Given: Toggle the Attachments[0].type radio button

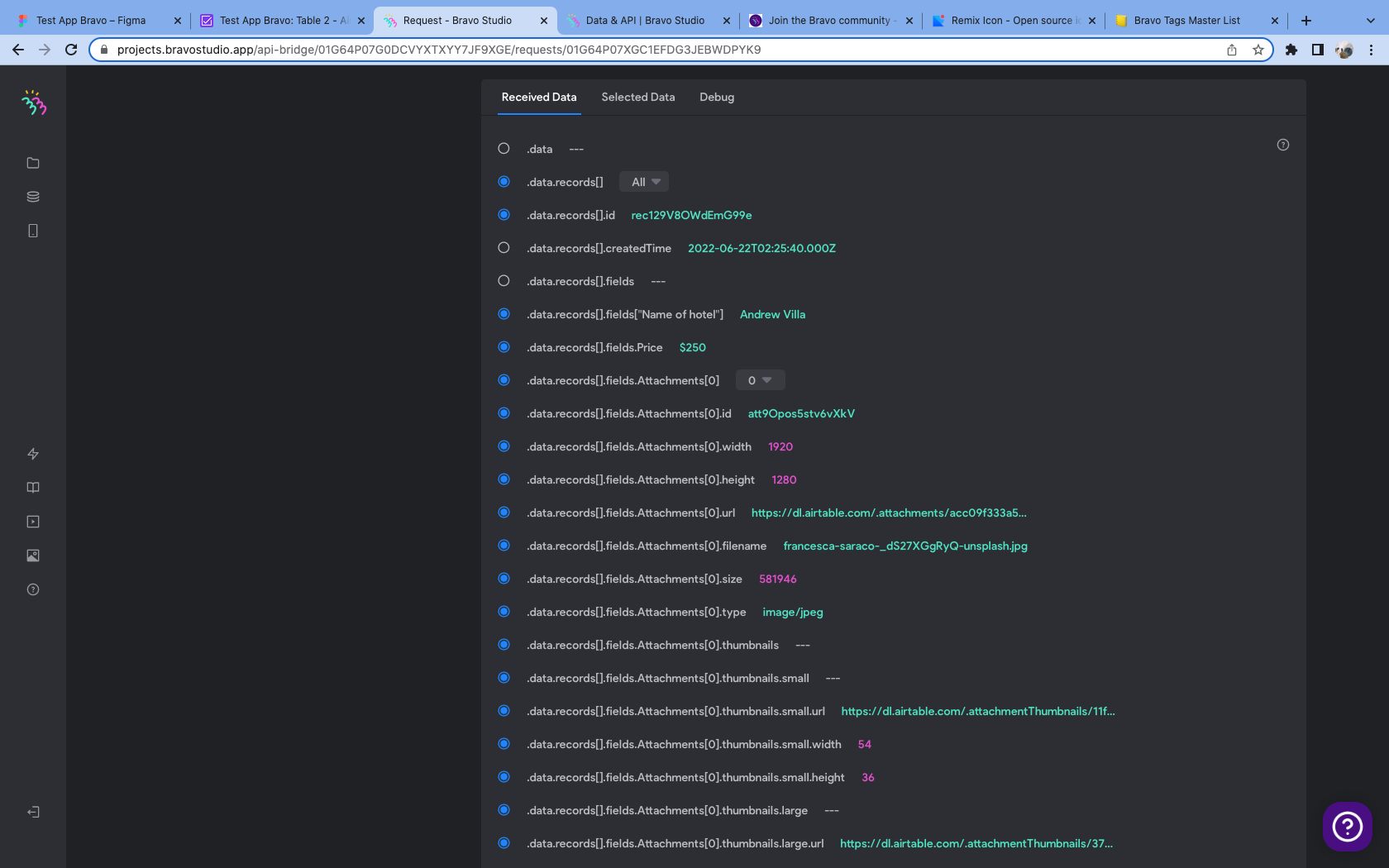Looking at the screenshot, I should tap(504, 612).
